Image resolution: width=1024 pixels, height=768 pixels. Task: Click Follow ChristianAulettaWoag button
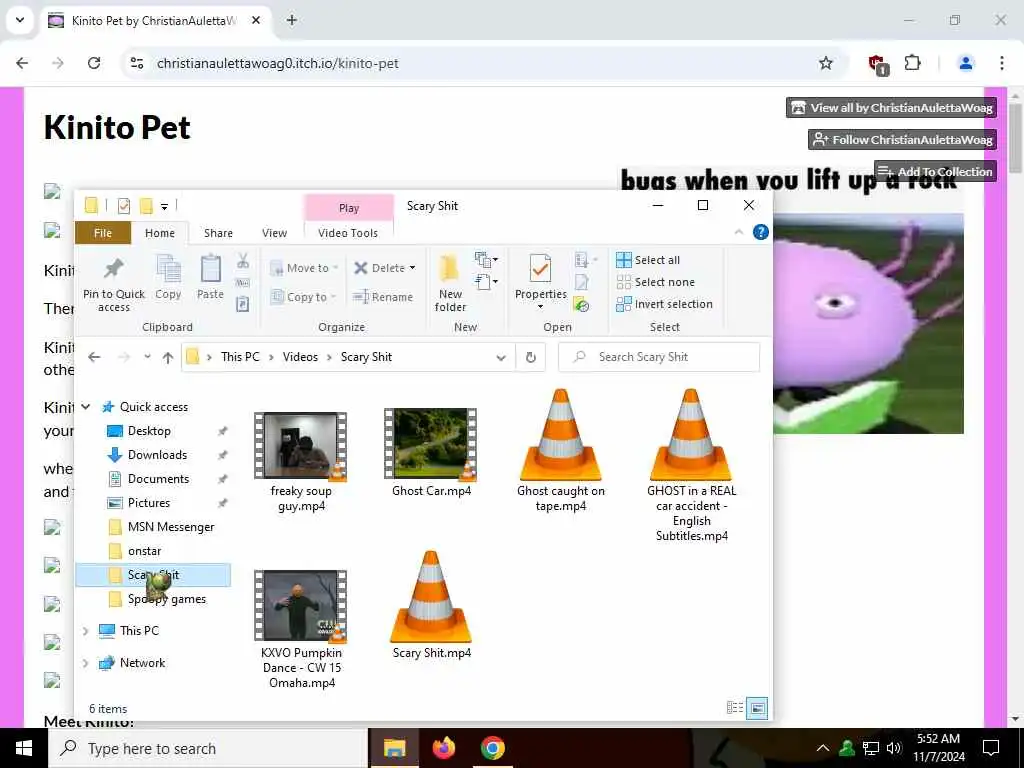click(x=903, y=140)
